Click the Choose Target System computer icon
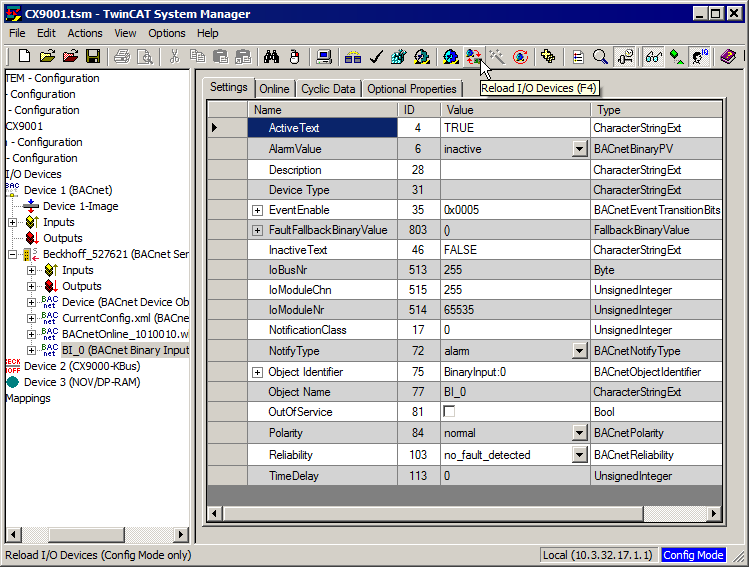749x567 pixels. pyautogui.click(x=324, y=57)
